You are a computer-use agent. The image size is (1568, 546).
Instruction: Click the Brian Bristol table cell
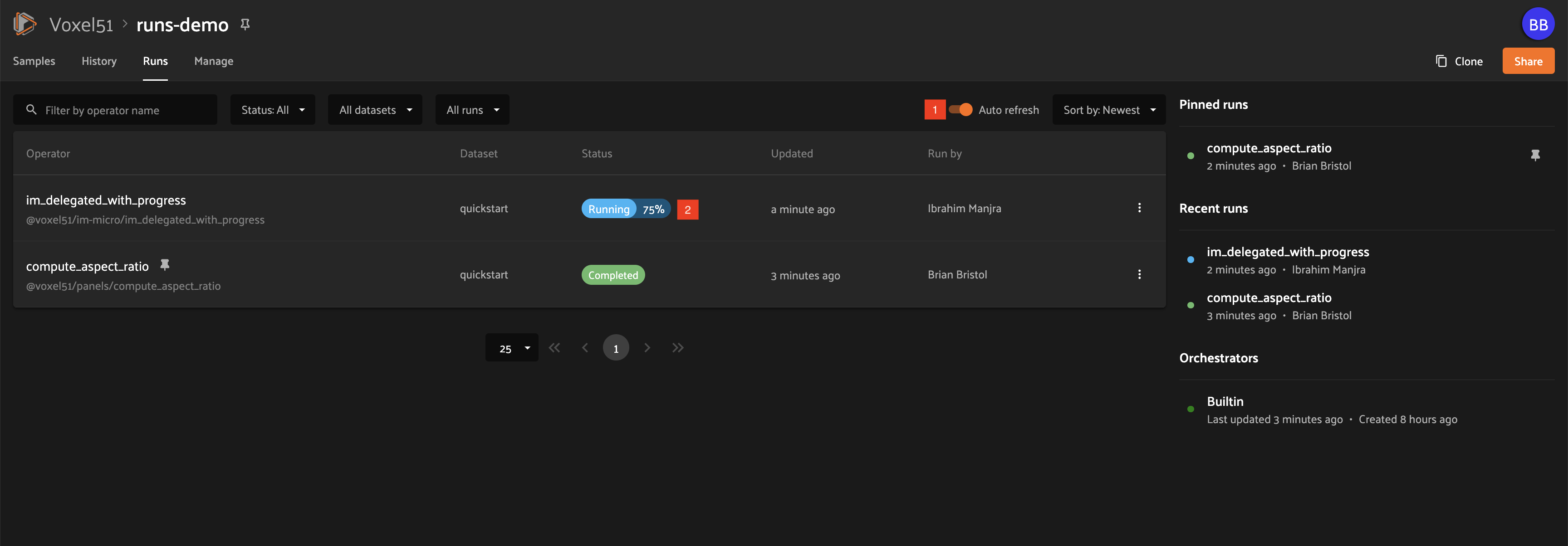(957, 274)
